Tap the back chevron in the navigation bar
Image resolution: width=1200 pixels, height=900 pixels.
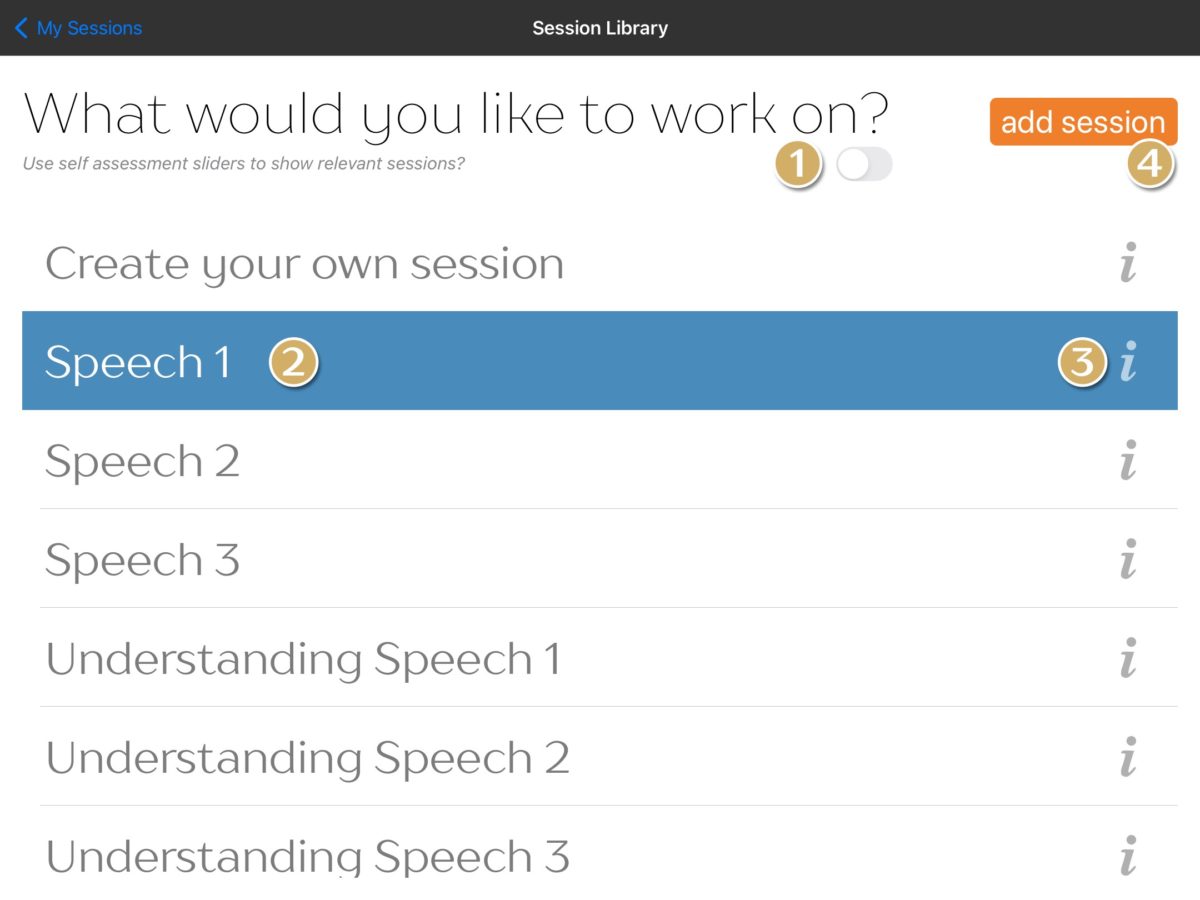click(21, 28)
